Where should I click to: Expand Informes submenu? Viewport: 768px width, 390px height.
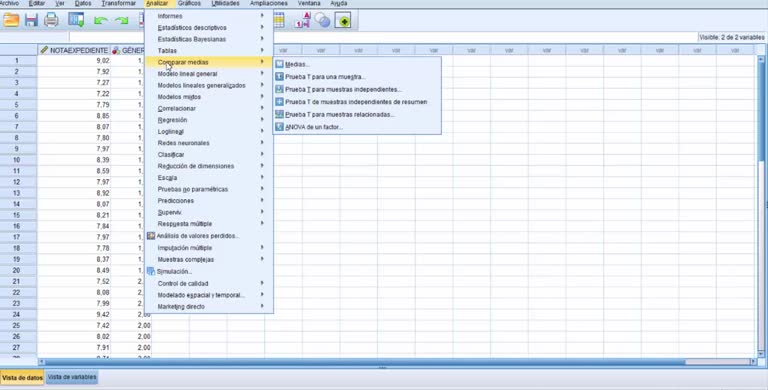tap(209, 16)
